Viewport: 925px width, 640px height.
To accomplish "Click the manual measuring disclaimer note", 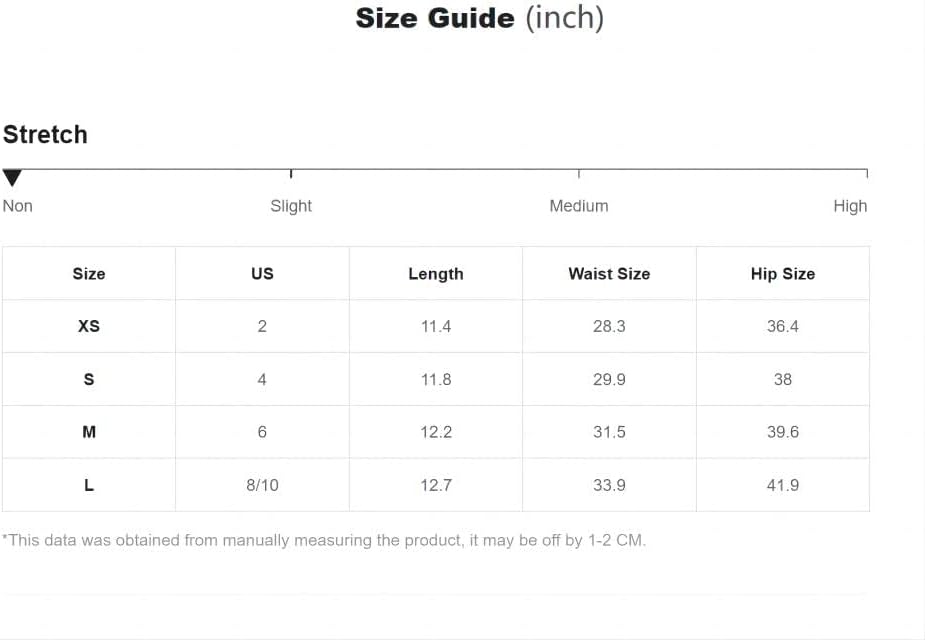I will coord(324,540).
